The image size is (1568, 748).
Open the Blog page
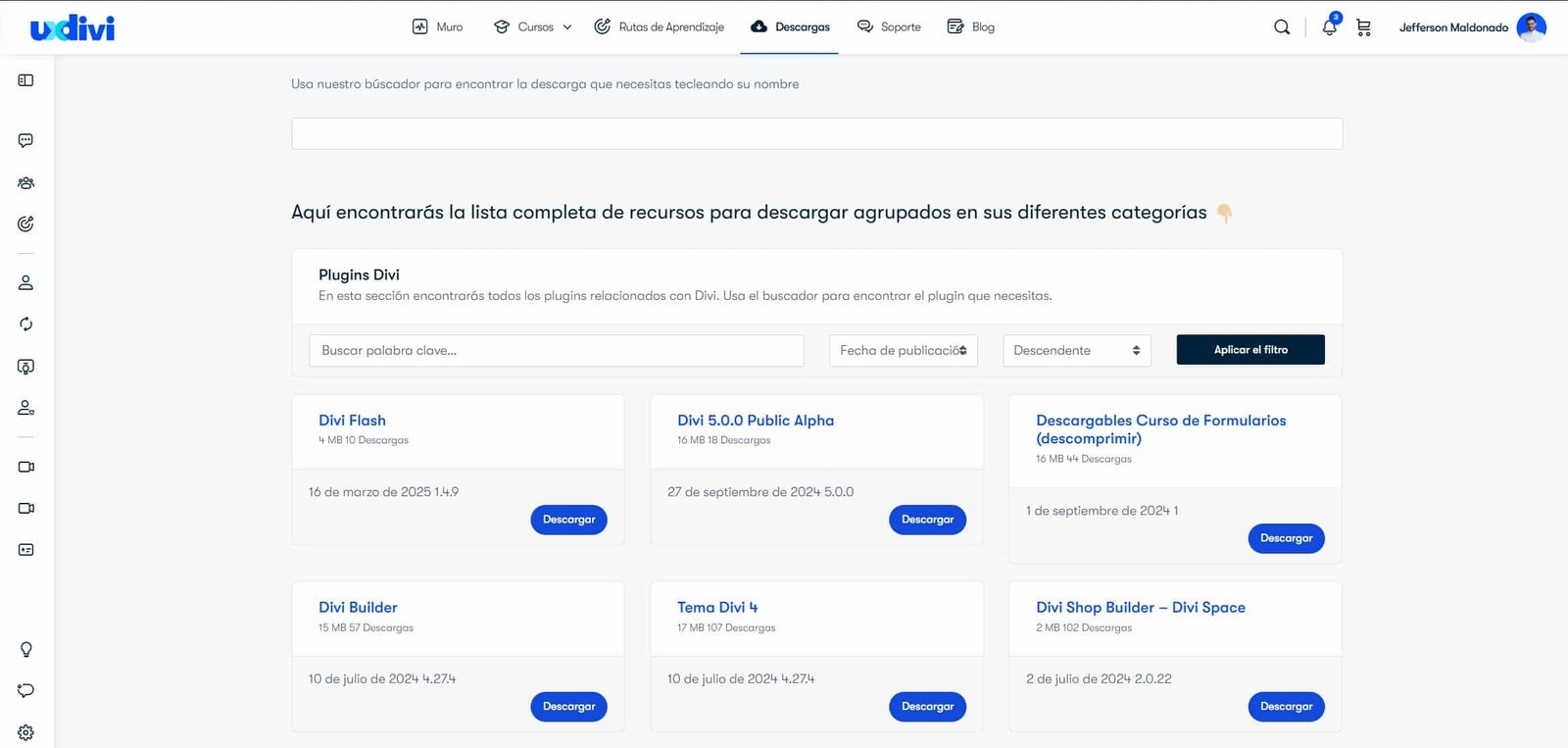pyautogui.click(x=971, y=27)
